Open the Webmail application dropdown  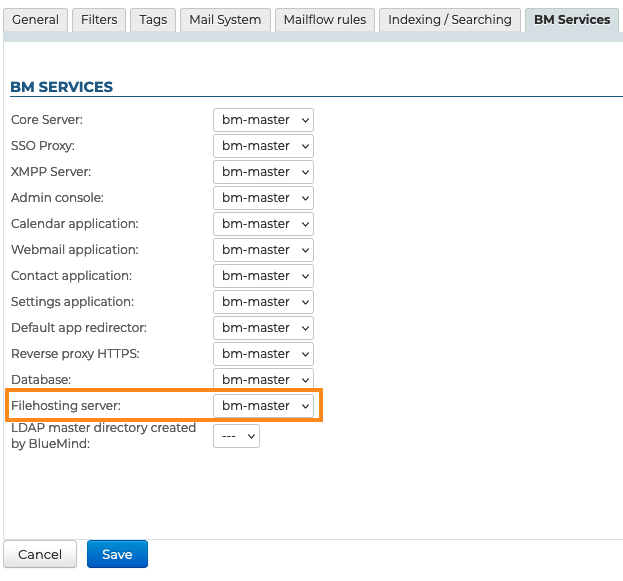(263, 250)
